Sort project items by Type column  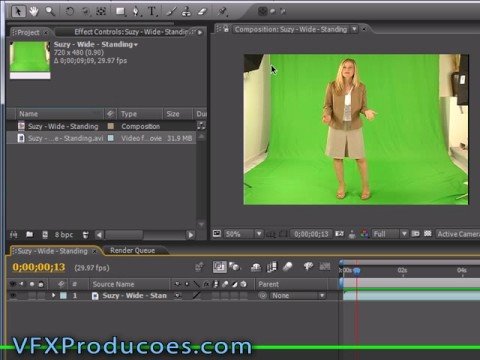(140, 114)
